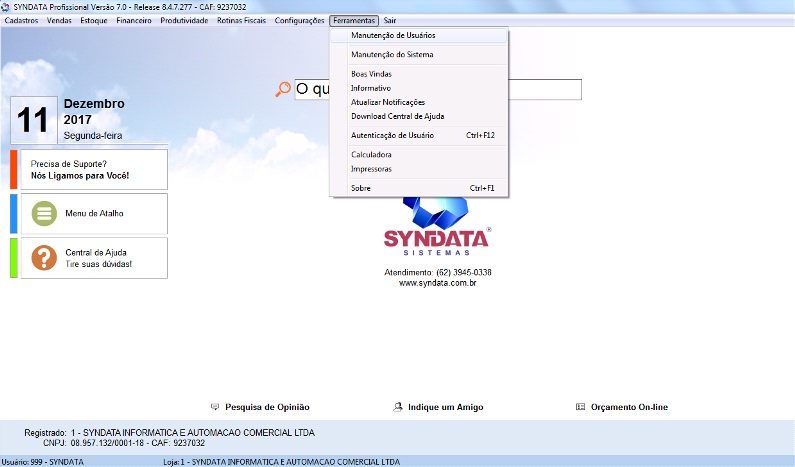Click the Orçamento On-line link
This screenshot has height=467, width=795.
(629, 407)
